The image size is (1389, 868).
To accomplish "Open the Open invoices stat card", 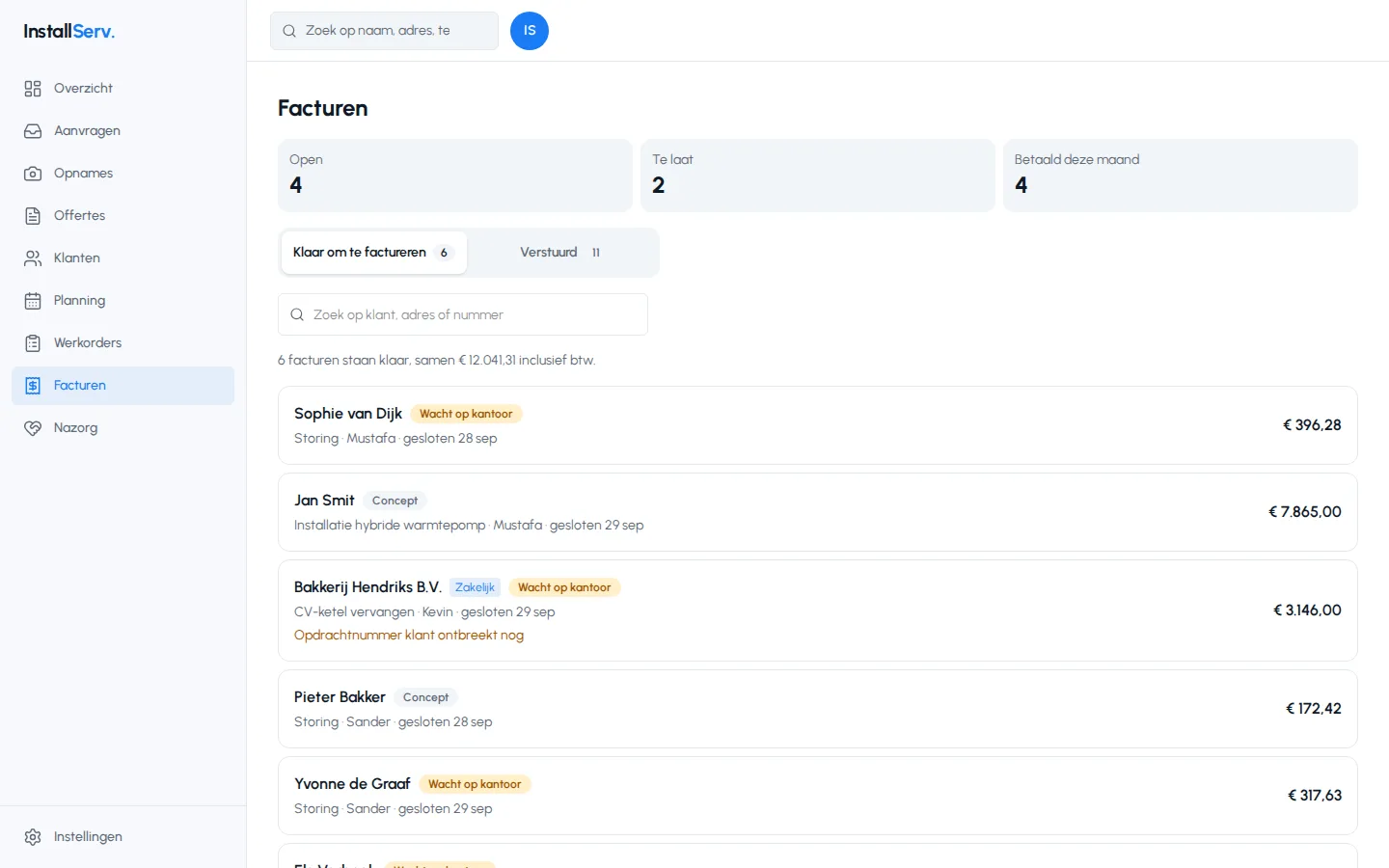I will click(455, 176).
